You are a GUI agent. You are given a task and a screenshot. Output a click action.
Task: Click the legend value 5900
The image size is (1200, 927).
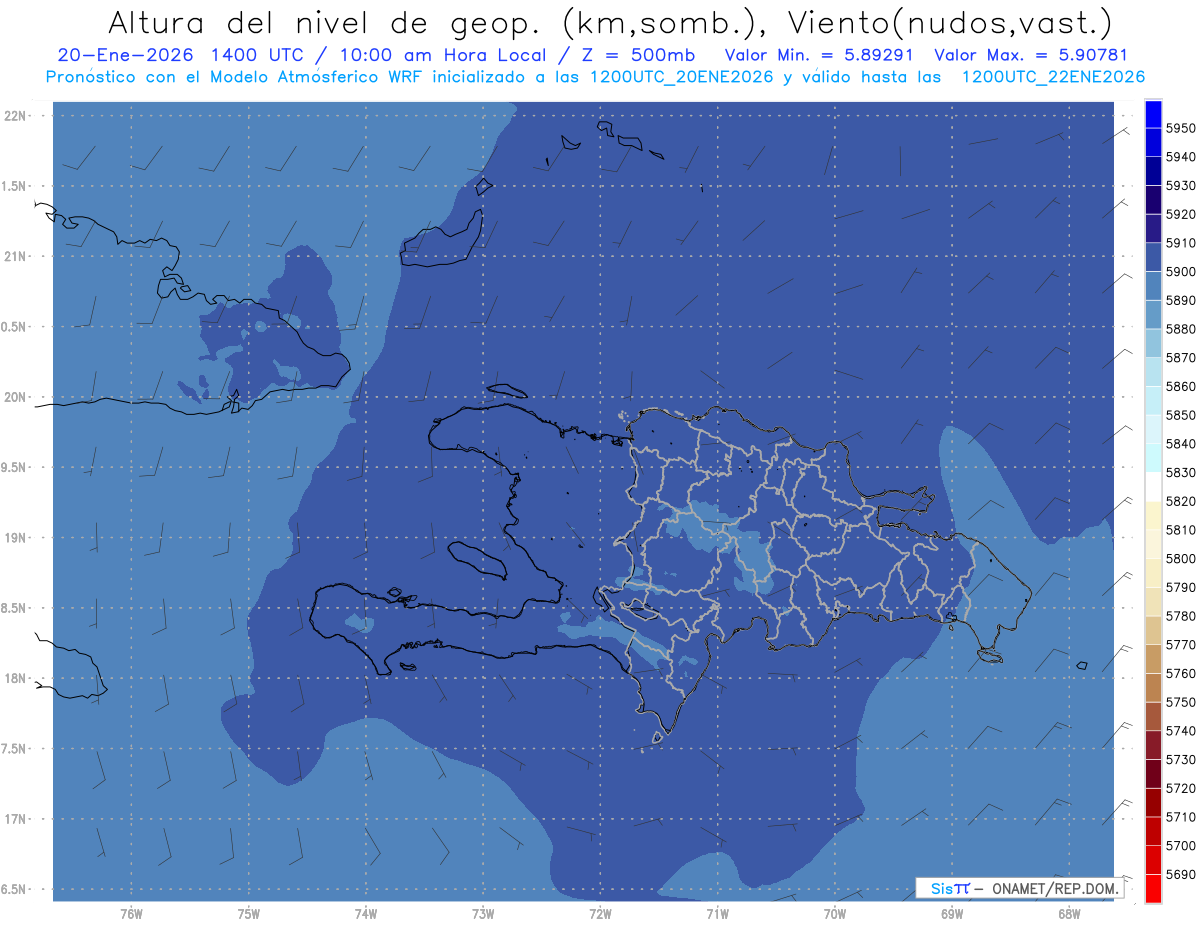pyautogui.click(x=1180, y=272)
